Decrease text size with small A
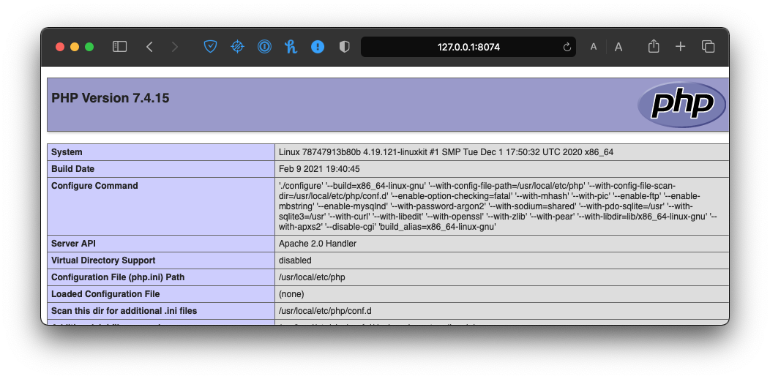The image size is (770, 379). click(593, 47)
